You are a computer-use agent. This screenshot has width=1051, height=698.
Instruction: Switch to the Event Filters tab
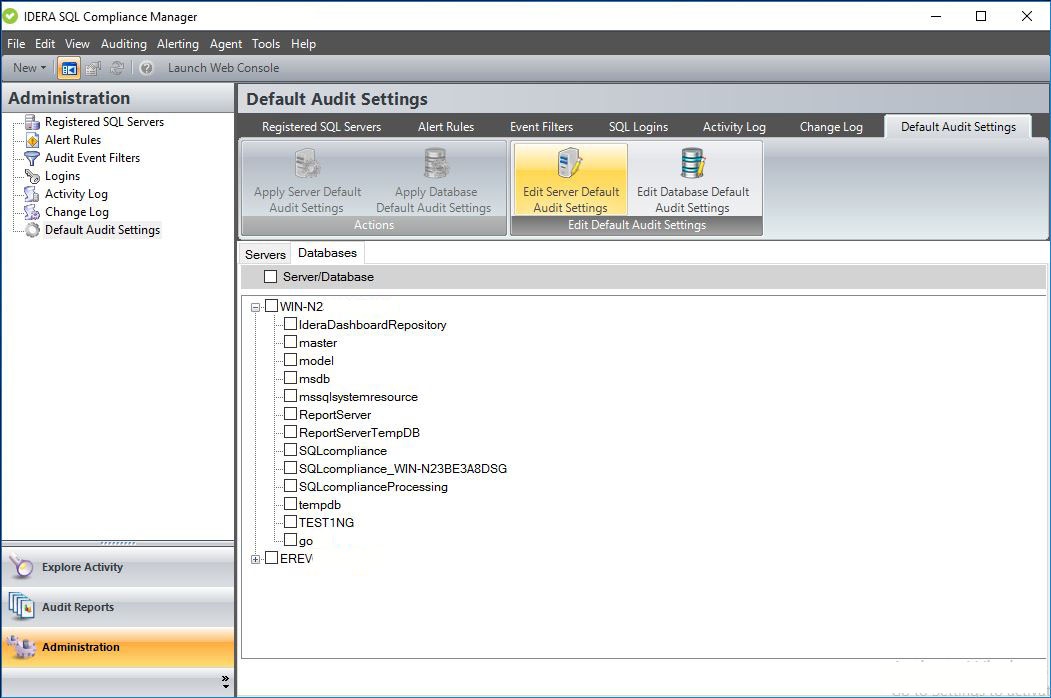pos(541,127)
